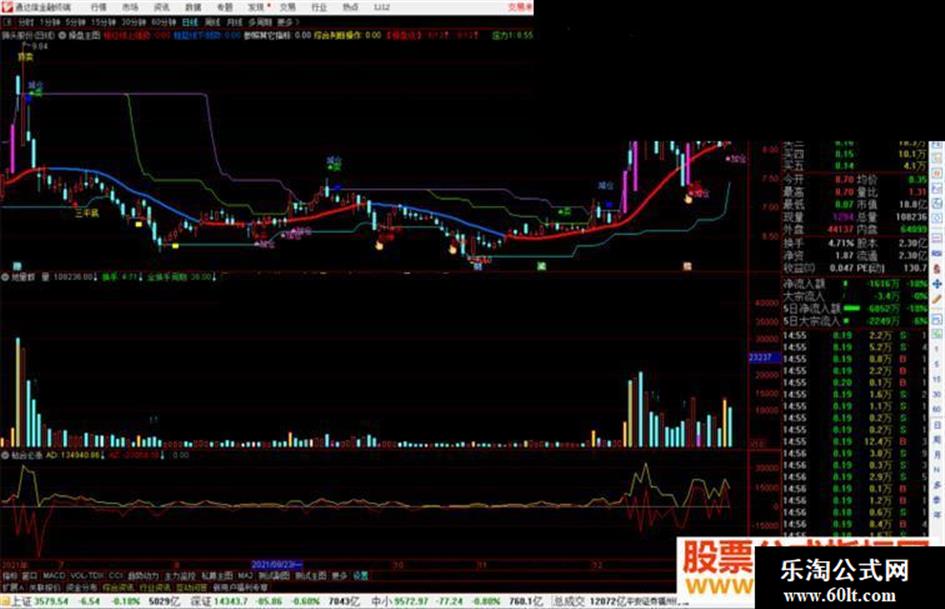Click the 今开 opening price value
Viewport: 945px width, 609px height.
click(x=843, y=180)
